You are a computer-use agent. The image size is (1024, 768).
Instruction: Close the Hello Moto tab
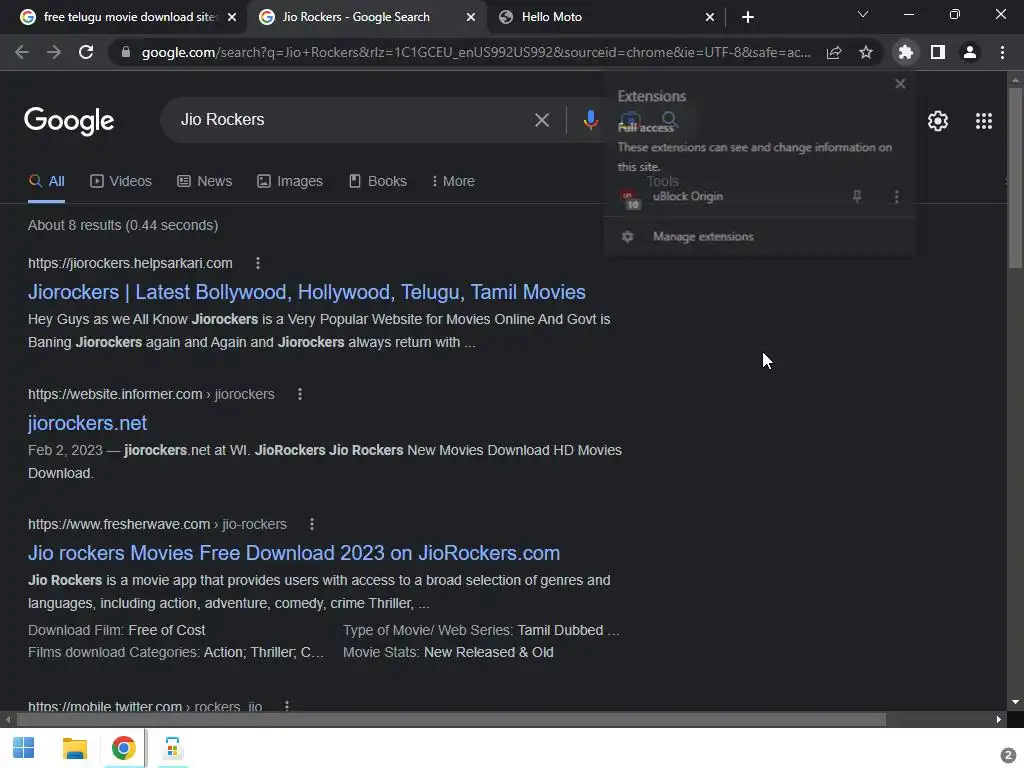(x=710, y=17)
